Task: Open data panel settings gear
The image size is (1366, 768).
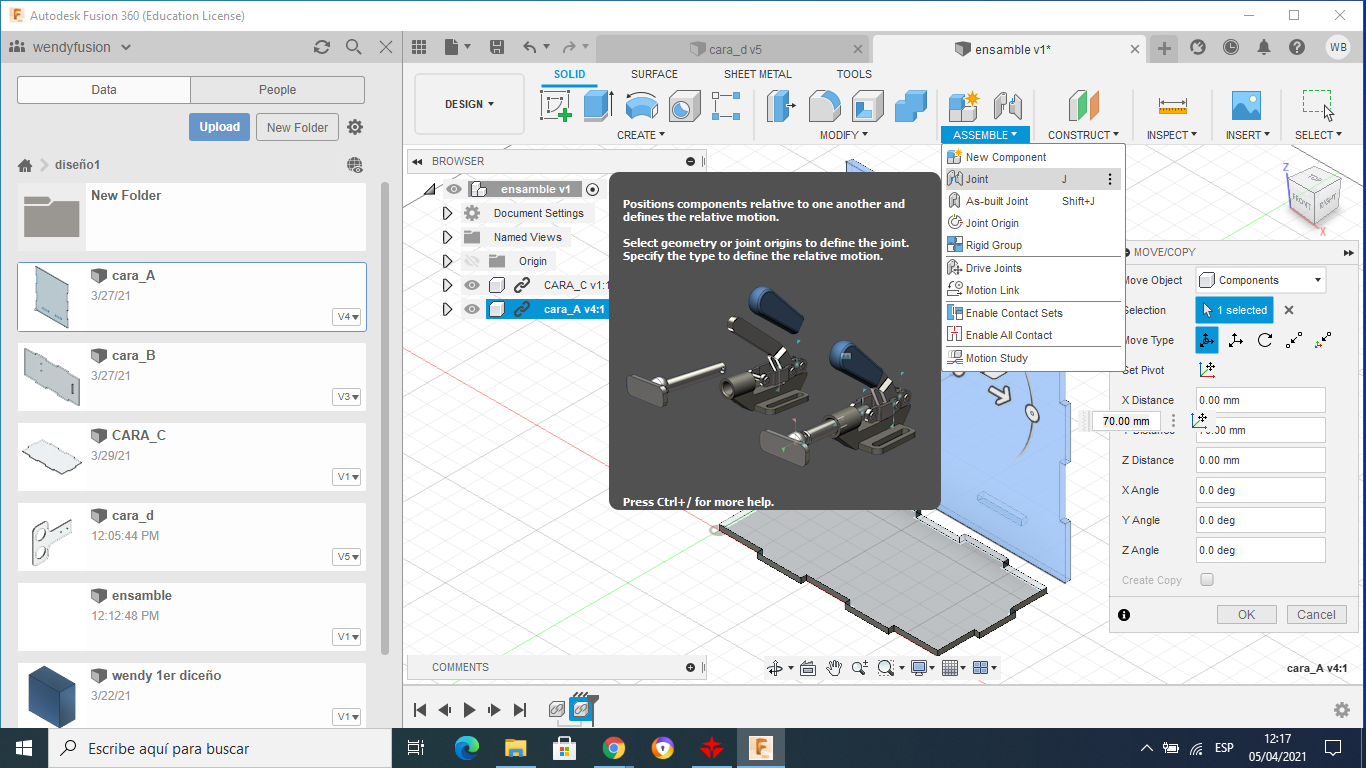Action: coord(355,127)
